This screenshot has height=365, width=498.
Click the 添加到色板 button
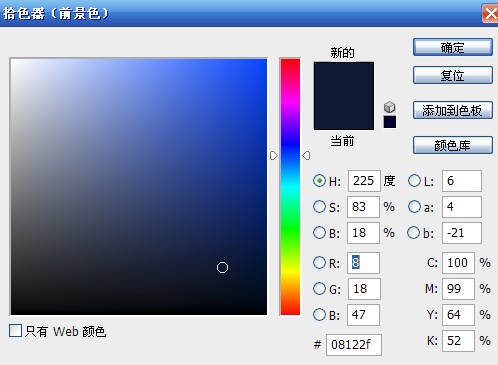pyautogui.click(x=453, y=110)
